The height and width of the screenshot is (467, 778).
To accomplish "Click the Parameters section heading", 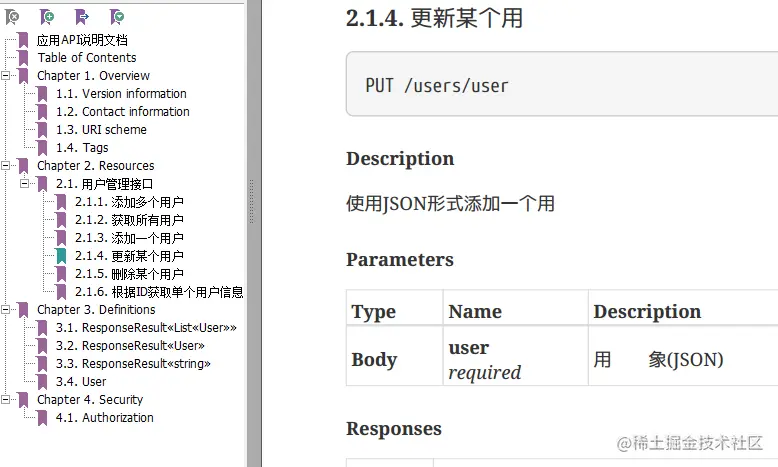I will (x=400, y=260).
